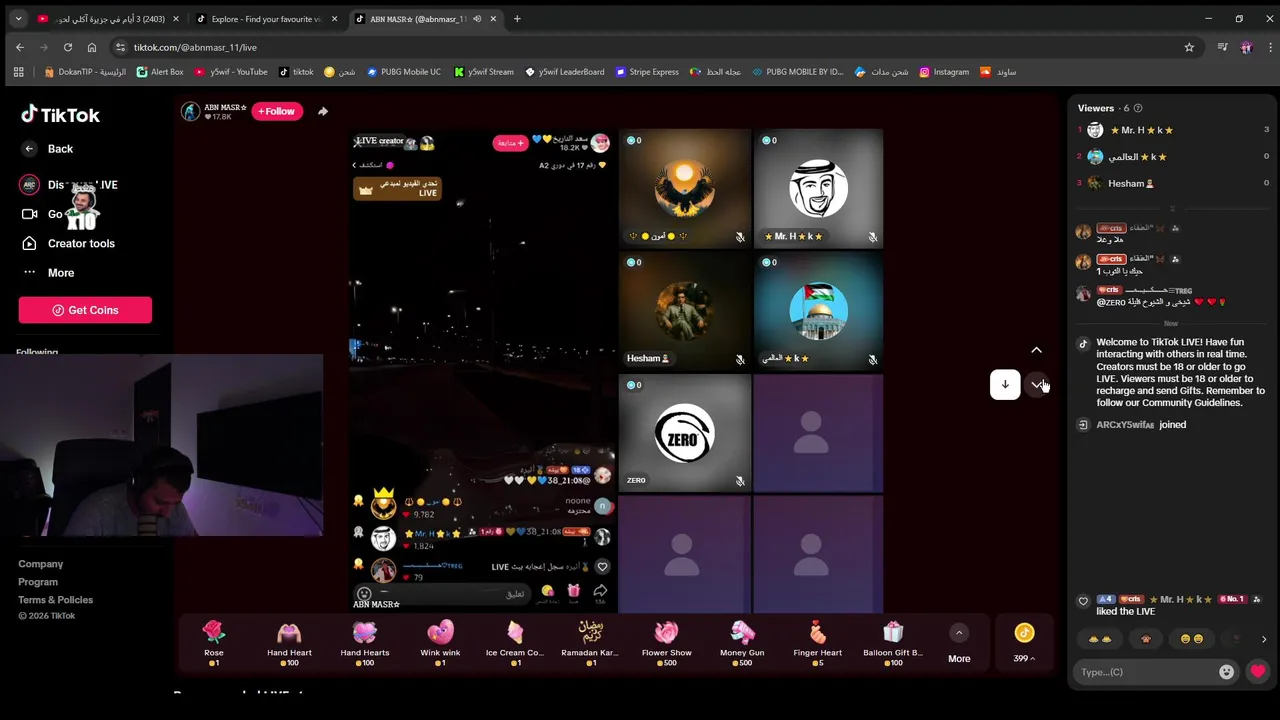The image size is (1280, 720).
Task: Select viewer Hesham in ranking list
Action: click(x=1173, y=183)
